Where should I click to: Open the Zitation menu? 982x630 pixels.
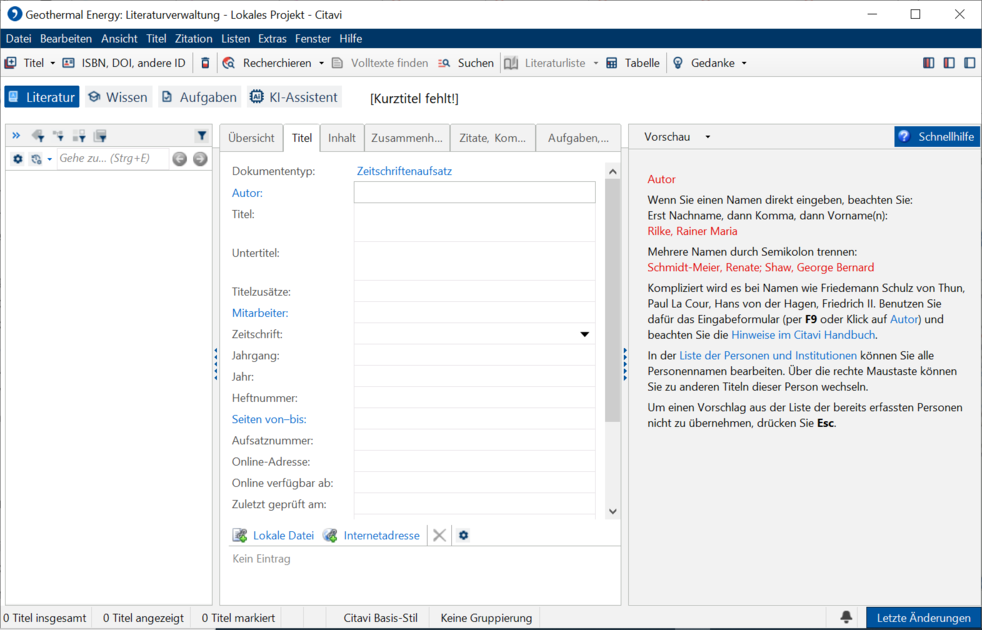194,39
